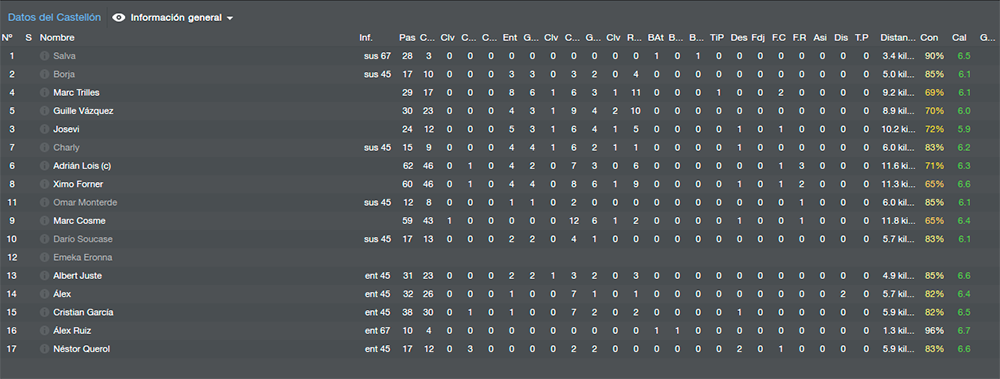Sort by the Con percentage column
1000x379 pixels.
tap(929, 38)
